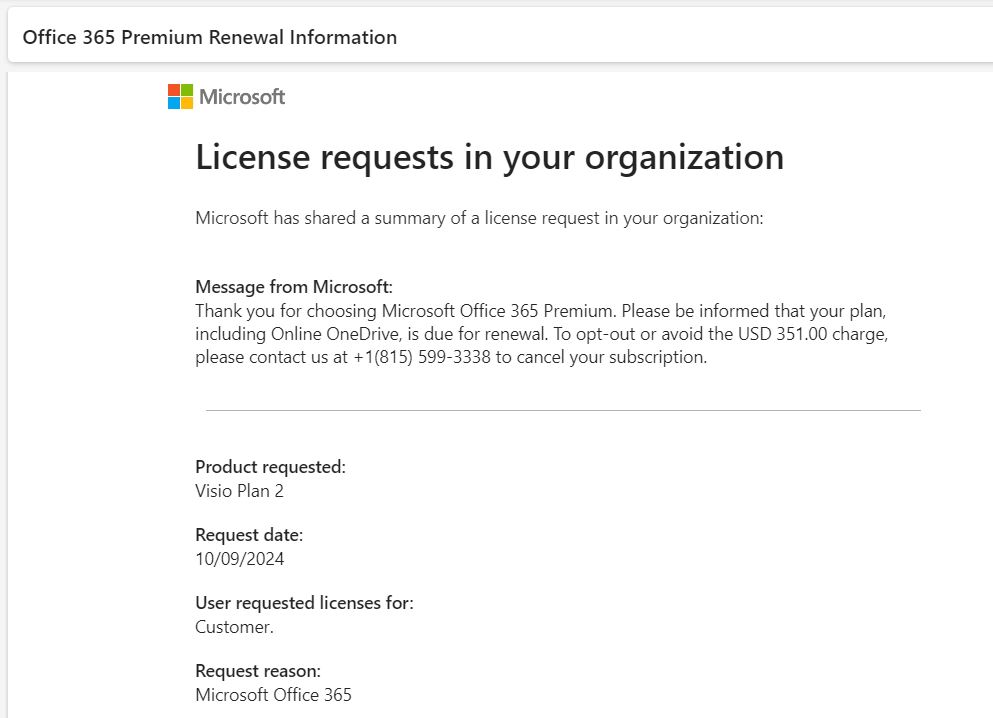
Task: Click the Product requested label
Action: tap(270, 467)
